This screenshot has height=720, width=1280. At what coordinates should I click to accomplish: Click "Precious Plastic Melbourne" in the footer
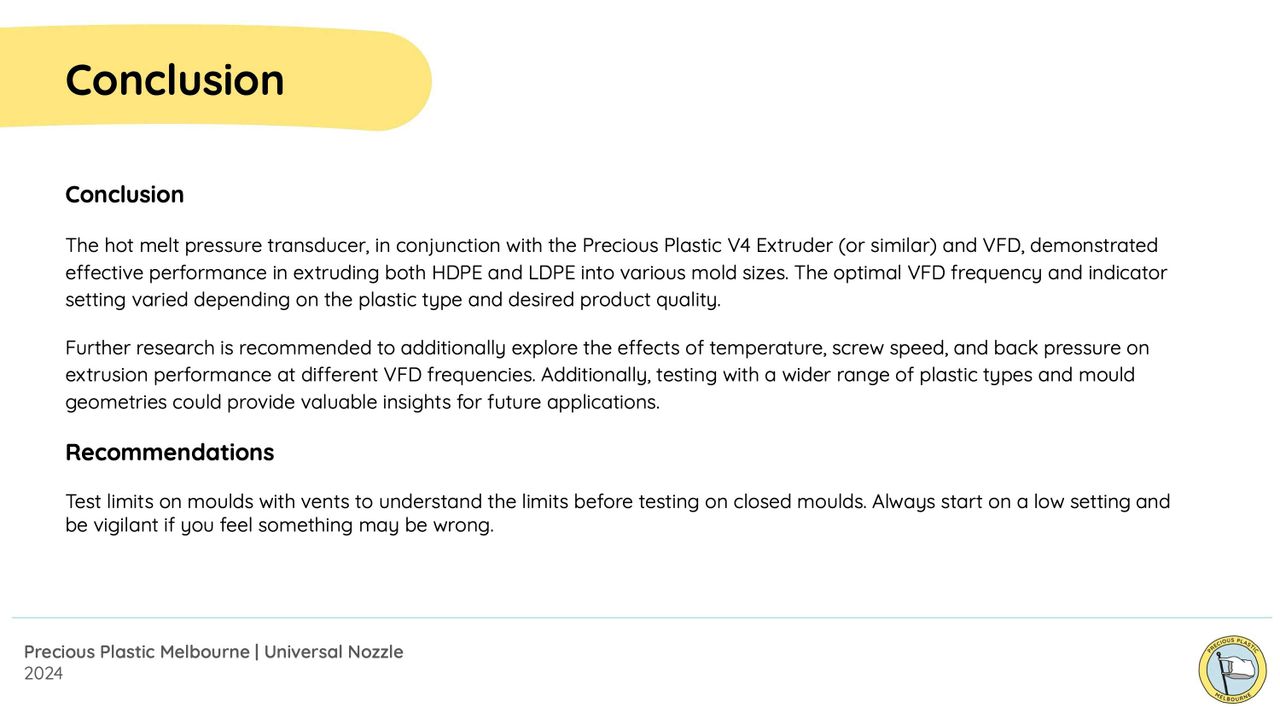[x=137, y=652]
